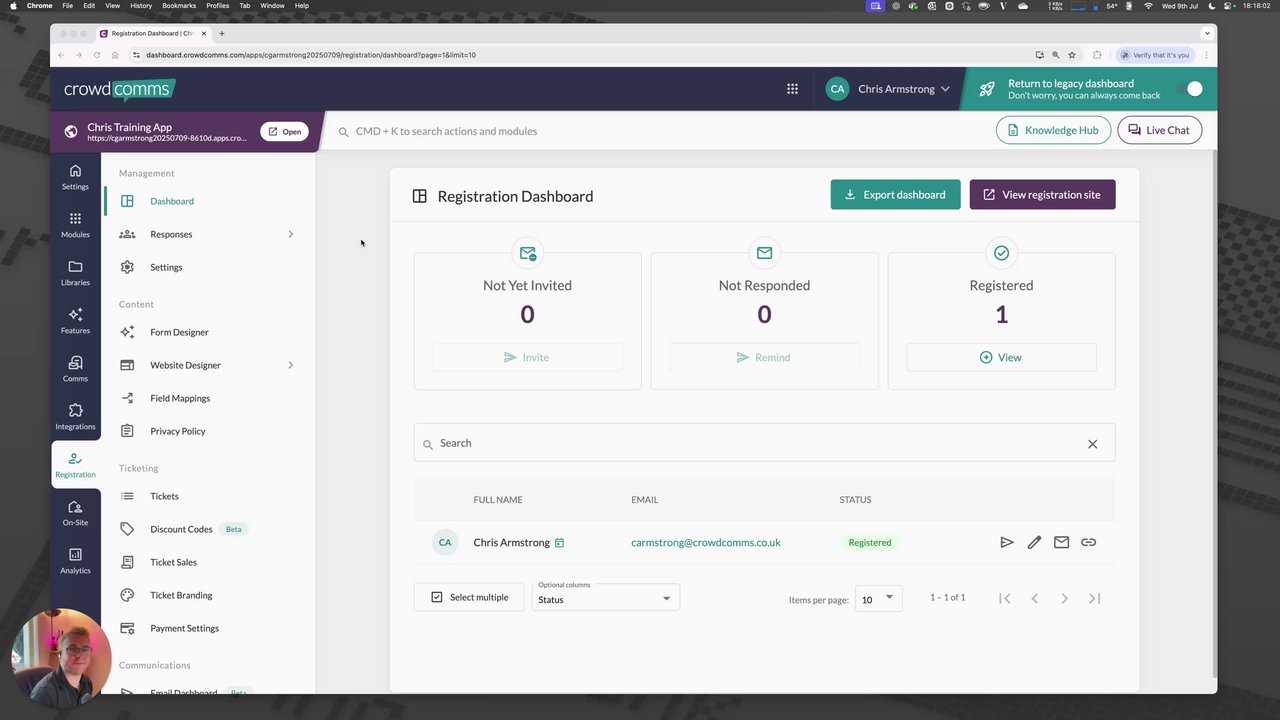This screenshot has height=720, width=1280.
Task: Click the envelope icon in Chris Armstrong row
Action: coord(1061,542)
